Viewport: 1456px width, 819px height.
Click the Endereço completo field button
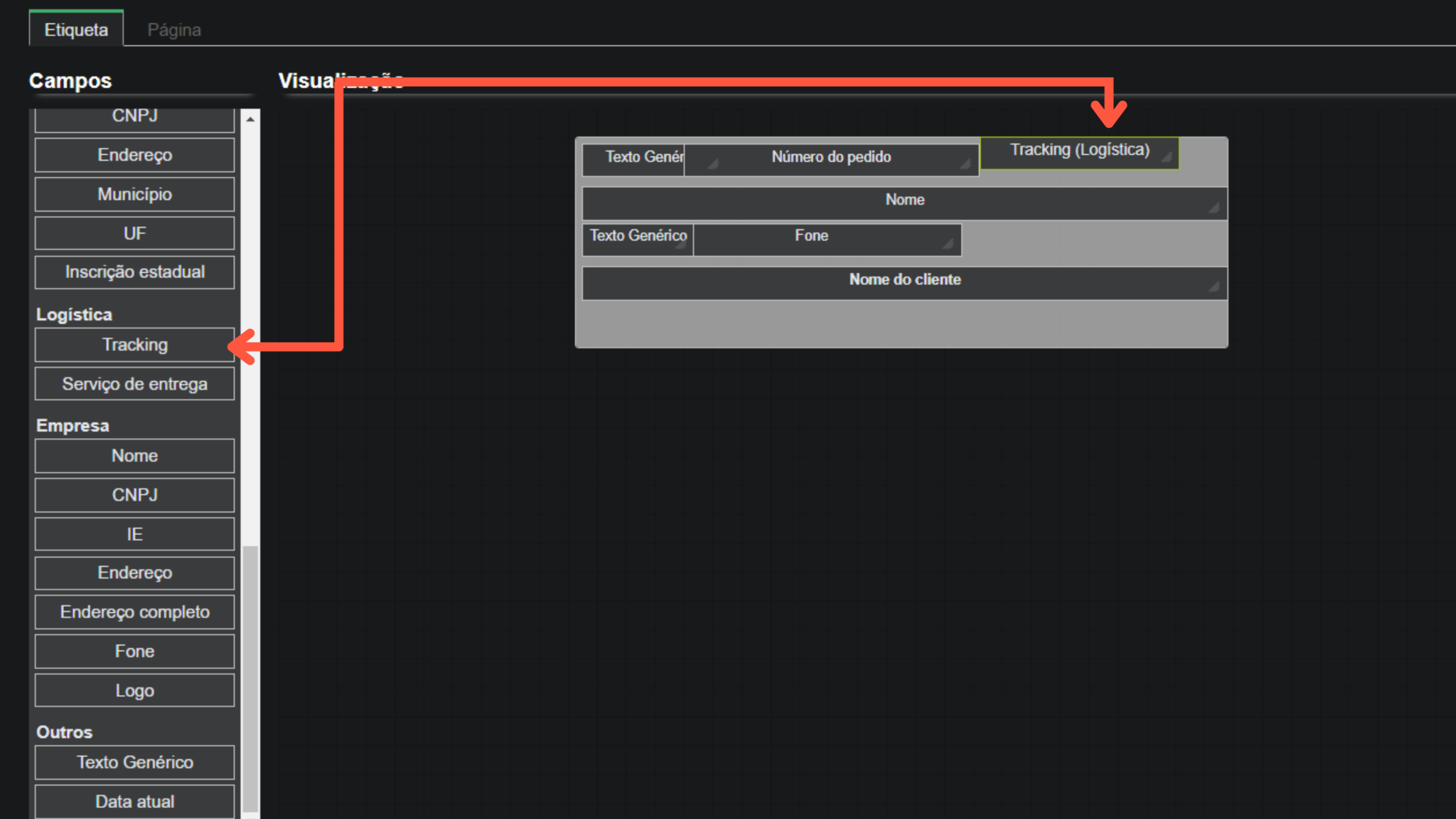pos(134,612)
